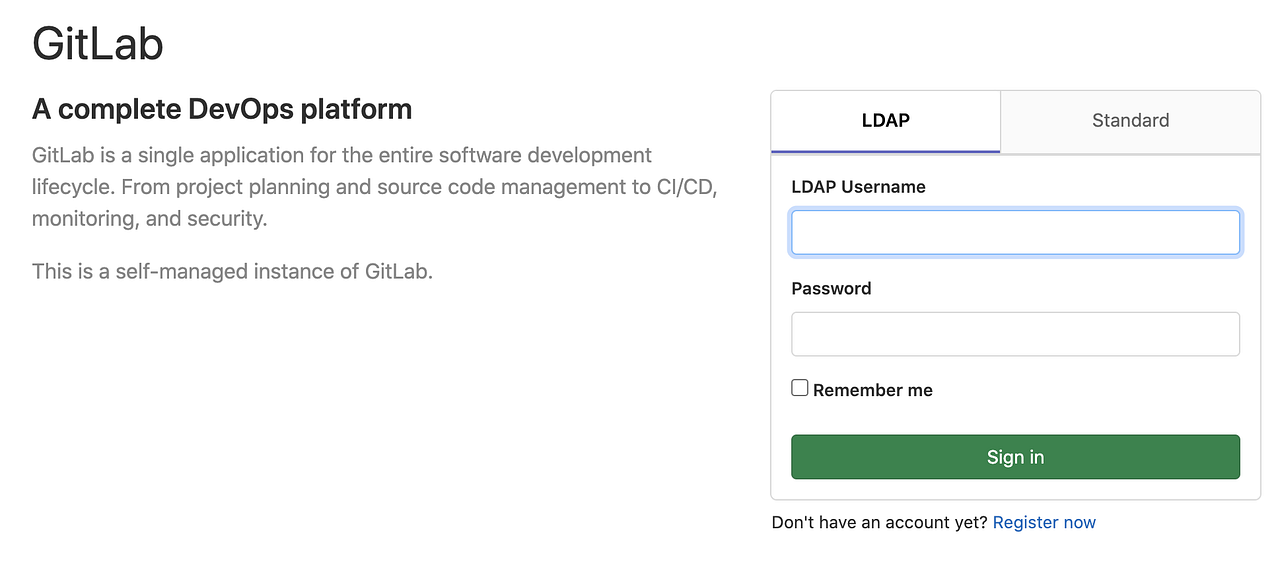Image resolution: width=1280 pixels, height=581 pixels.
Task: Return to the LDAP login tab
Action: point(884,121)
